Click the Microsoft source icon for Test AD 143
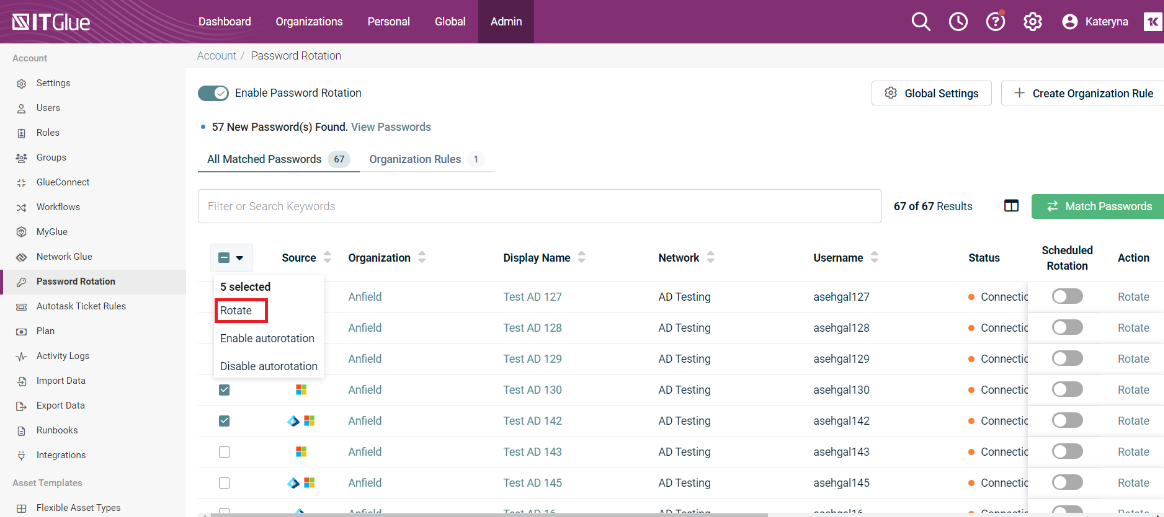Image resolution: width=1164 pixels, height=517 pixels. pyautogui.click(x=301, y=452)
